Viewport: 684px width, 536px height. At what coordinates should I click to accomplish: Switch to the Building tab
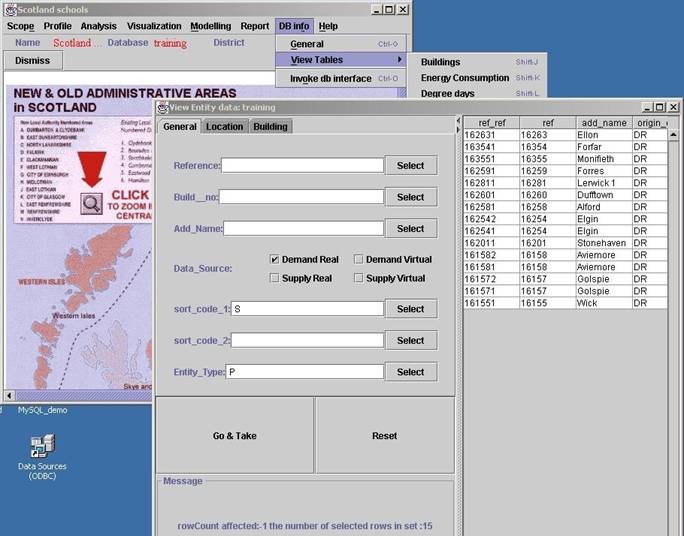click(x=270, y=126)
